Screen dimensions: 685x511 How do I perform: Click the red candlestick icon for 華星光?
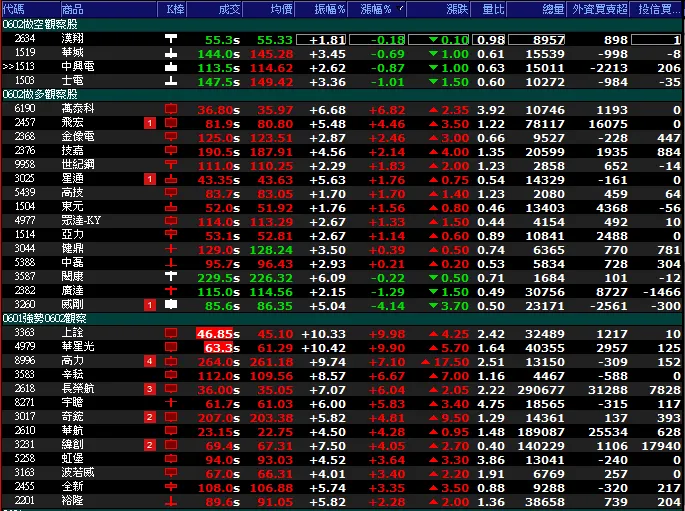[171, 347]
